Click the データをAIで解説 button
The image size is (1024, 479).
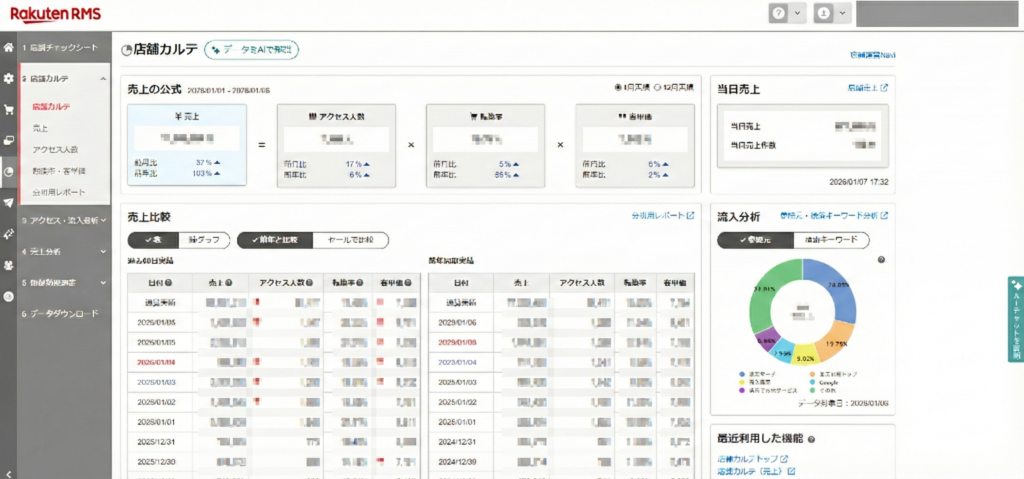[251, 49]
